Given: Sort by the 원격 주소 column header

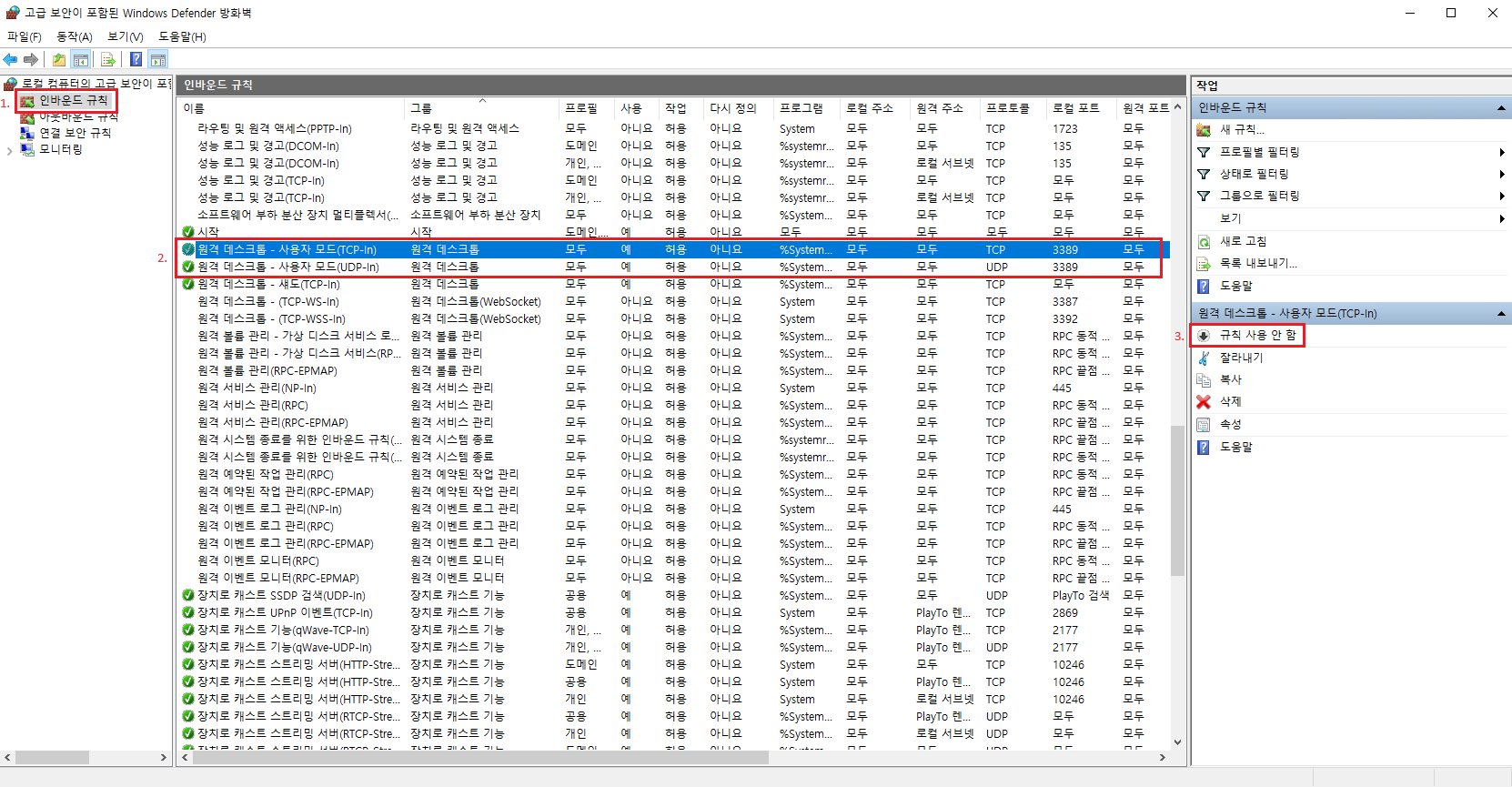Looking at the screenshot, I should (945, 108).
